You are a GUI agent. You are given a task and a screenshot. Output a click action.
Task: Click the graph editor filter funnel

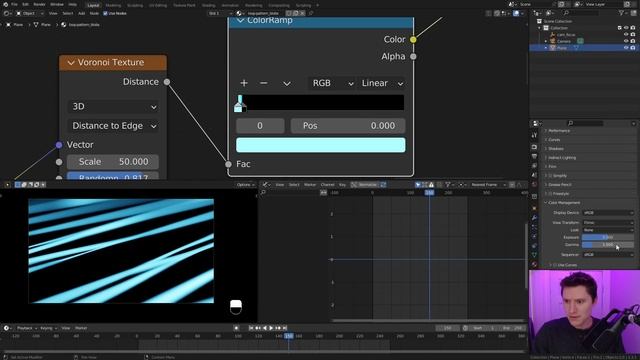448,184
